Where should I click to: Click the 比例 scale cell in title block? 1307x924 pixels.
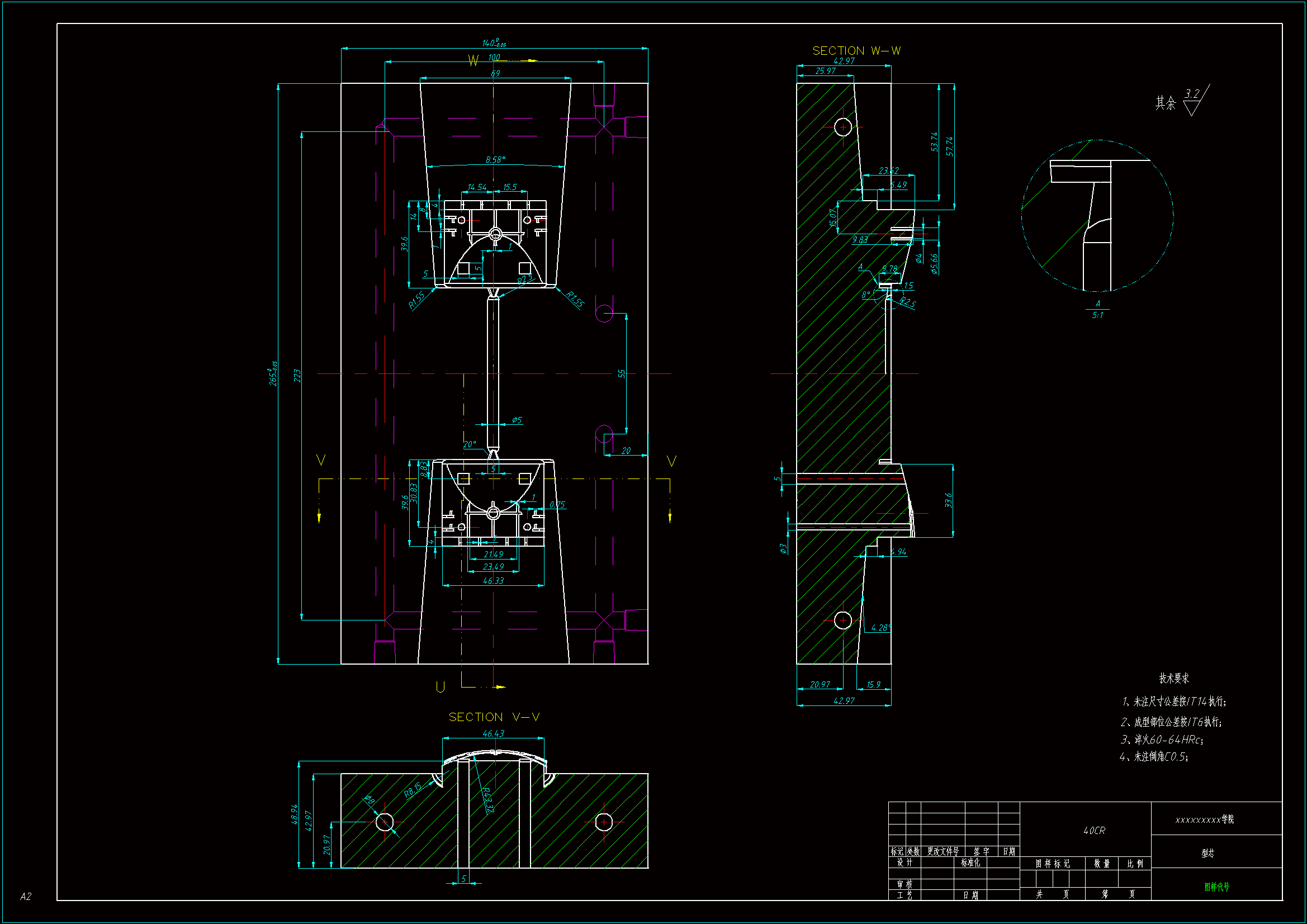(1134, 864)
